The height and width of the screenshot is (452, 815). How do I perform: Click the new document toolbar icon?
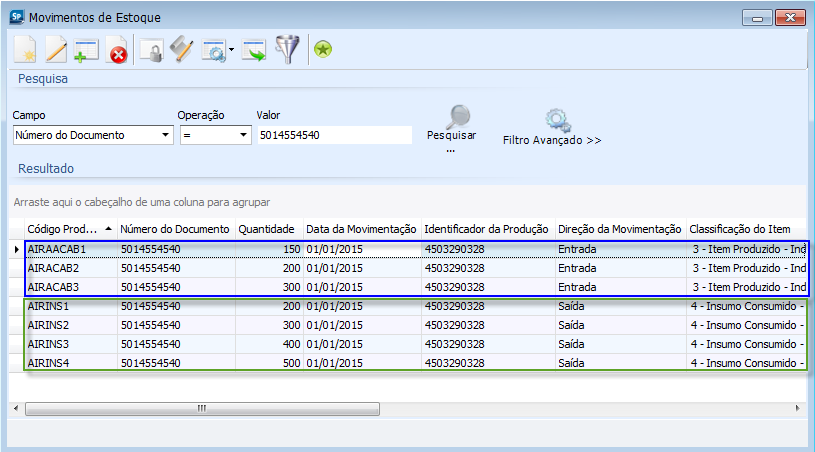[25, 50]
